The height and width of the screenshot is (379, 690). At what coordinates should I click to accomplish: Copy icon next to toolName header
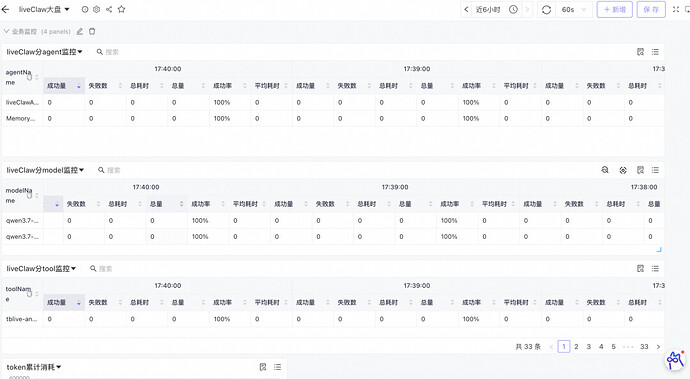(29, 294)
